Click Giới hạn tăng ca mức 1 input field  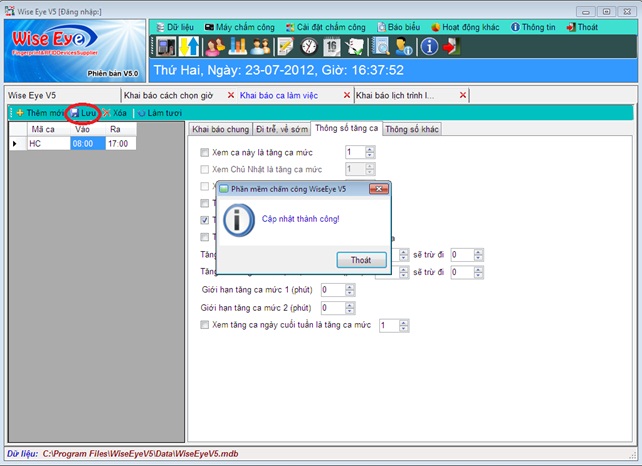coord(333,290)
